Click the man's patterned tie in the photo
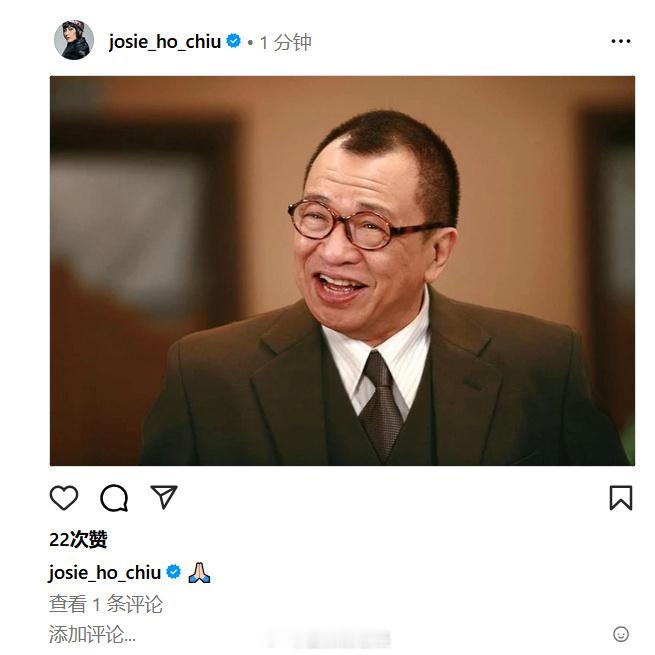Screen dimensions: 655x655 point(381,404)
